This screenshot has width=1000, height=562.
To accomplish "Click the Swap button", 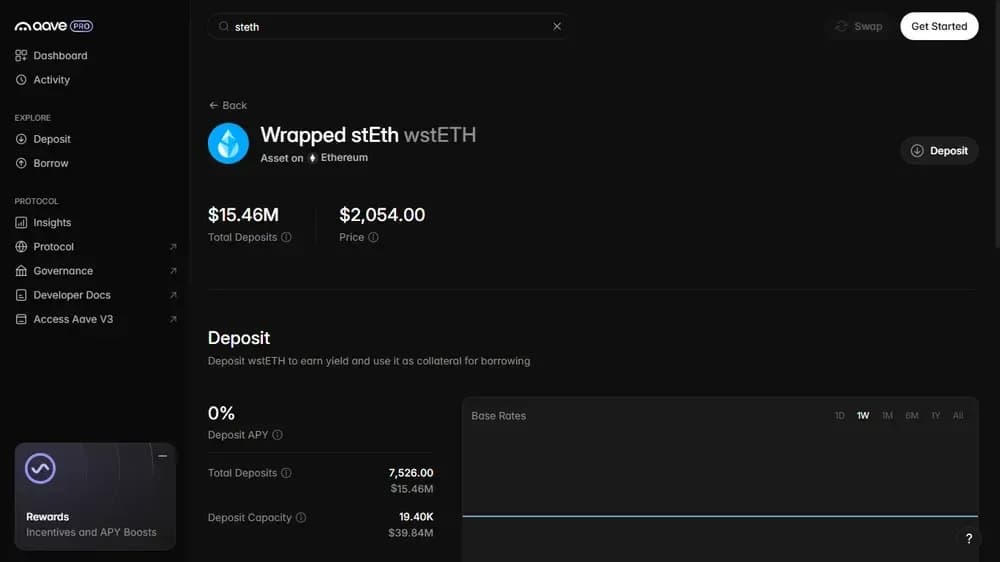I will click(x=858, y=26).
